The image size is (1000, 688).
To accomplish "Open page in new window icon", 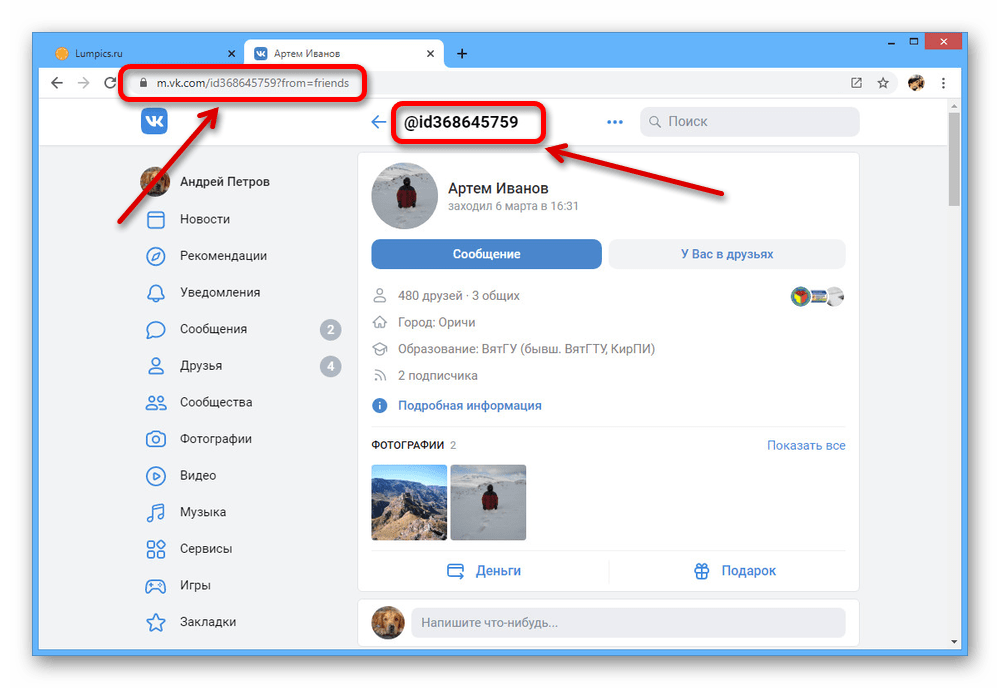I will click(x=857, y=83).
